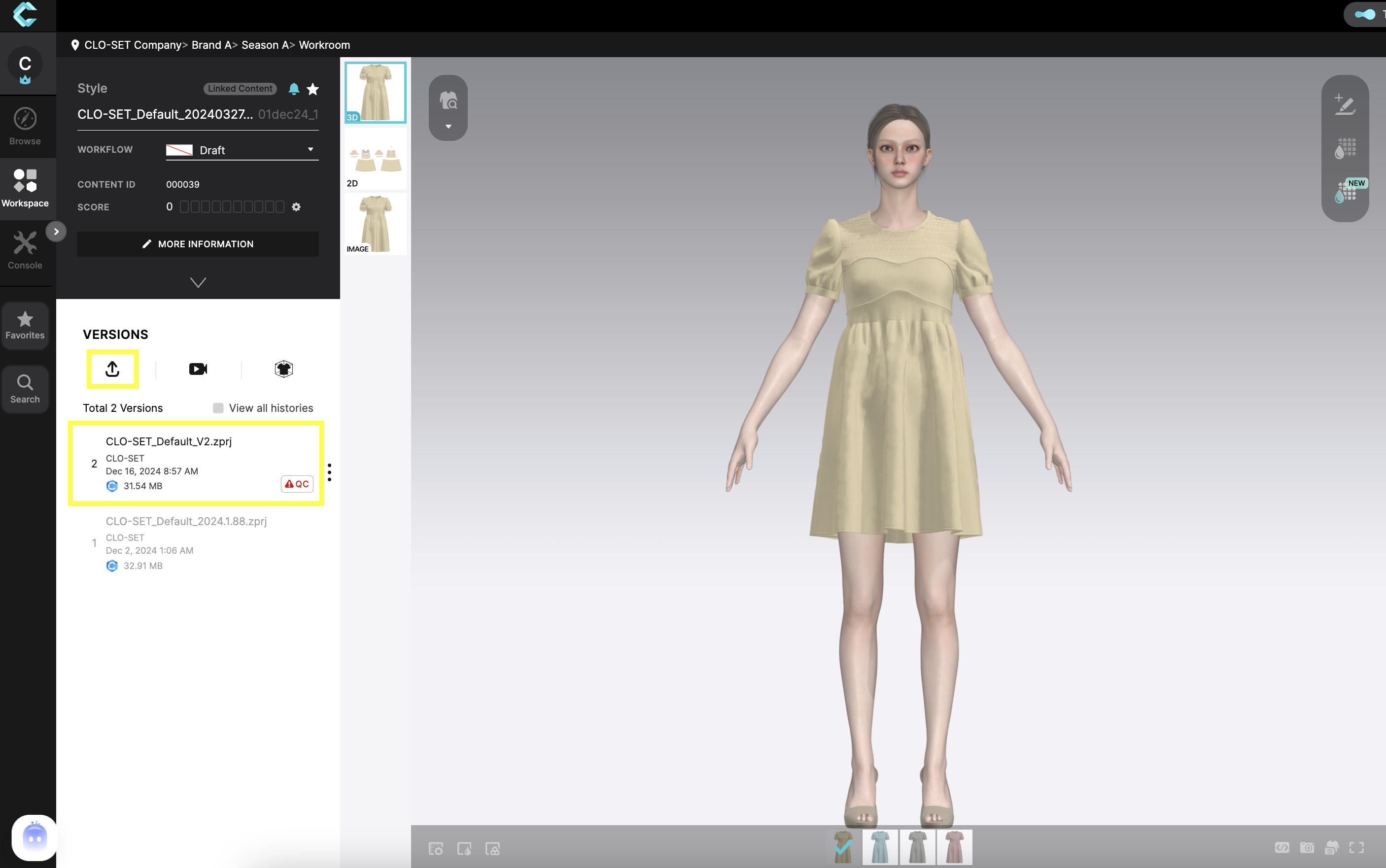Open the colorway grid tool on the right panel
The height and width of the screenshot is (868, 1386).
click(1346, 149)
